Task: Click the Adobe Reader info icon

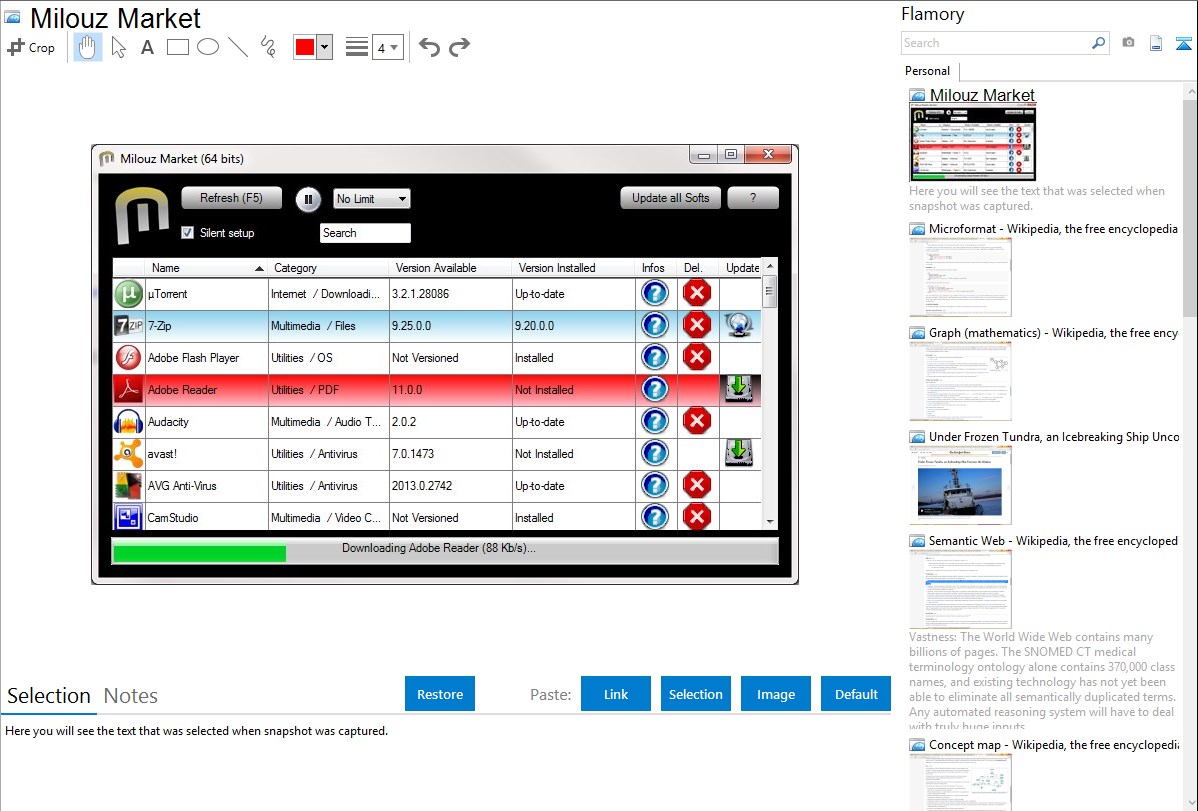Action: tap(655, 389)
